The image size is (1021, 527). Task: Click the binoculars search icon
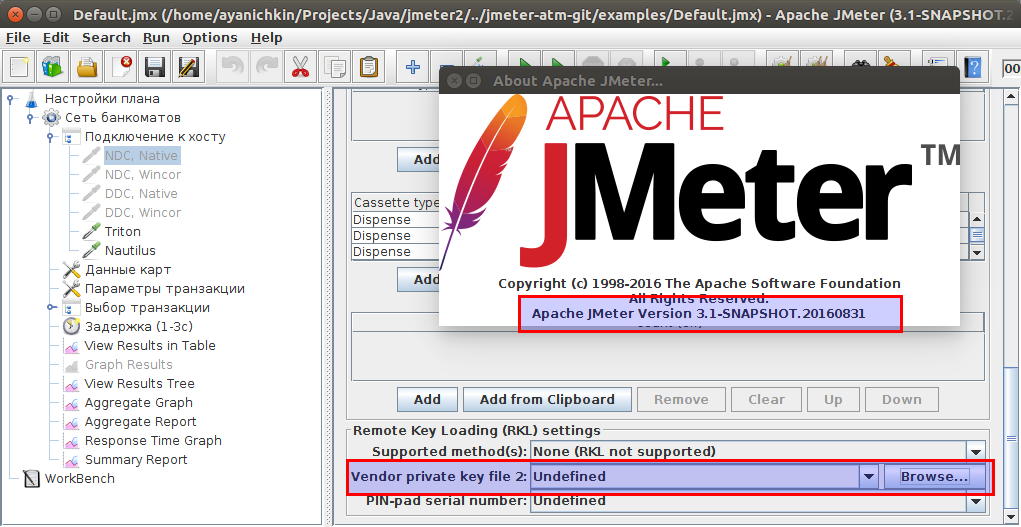coord(863,62)
